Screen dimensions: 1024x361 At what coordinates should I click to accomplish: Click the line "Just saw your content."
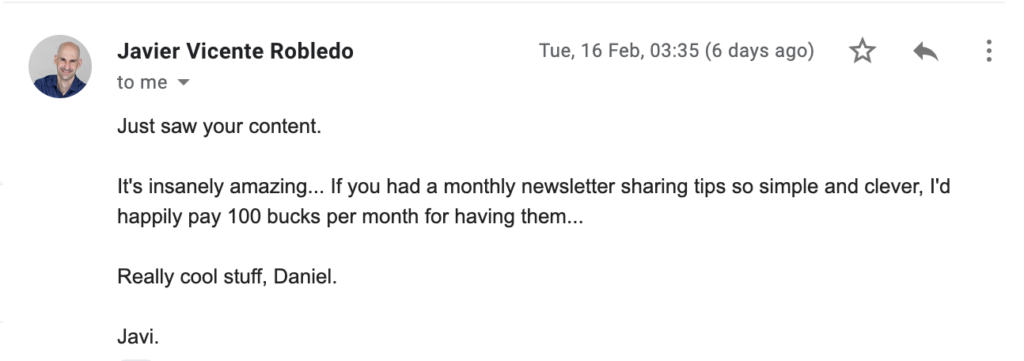coord(219,127)
